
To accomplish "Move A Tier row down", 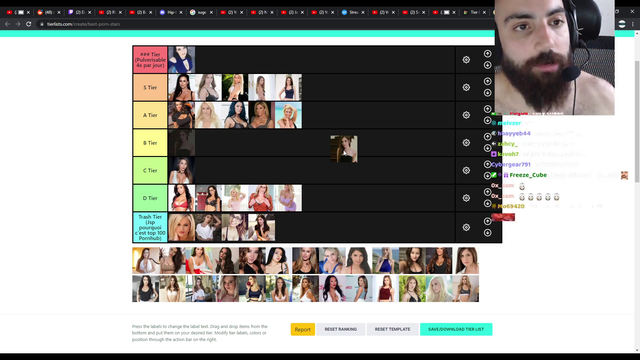I will point(487,121).
